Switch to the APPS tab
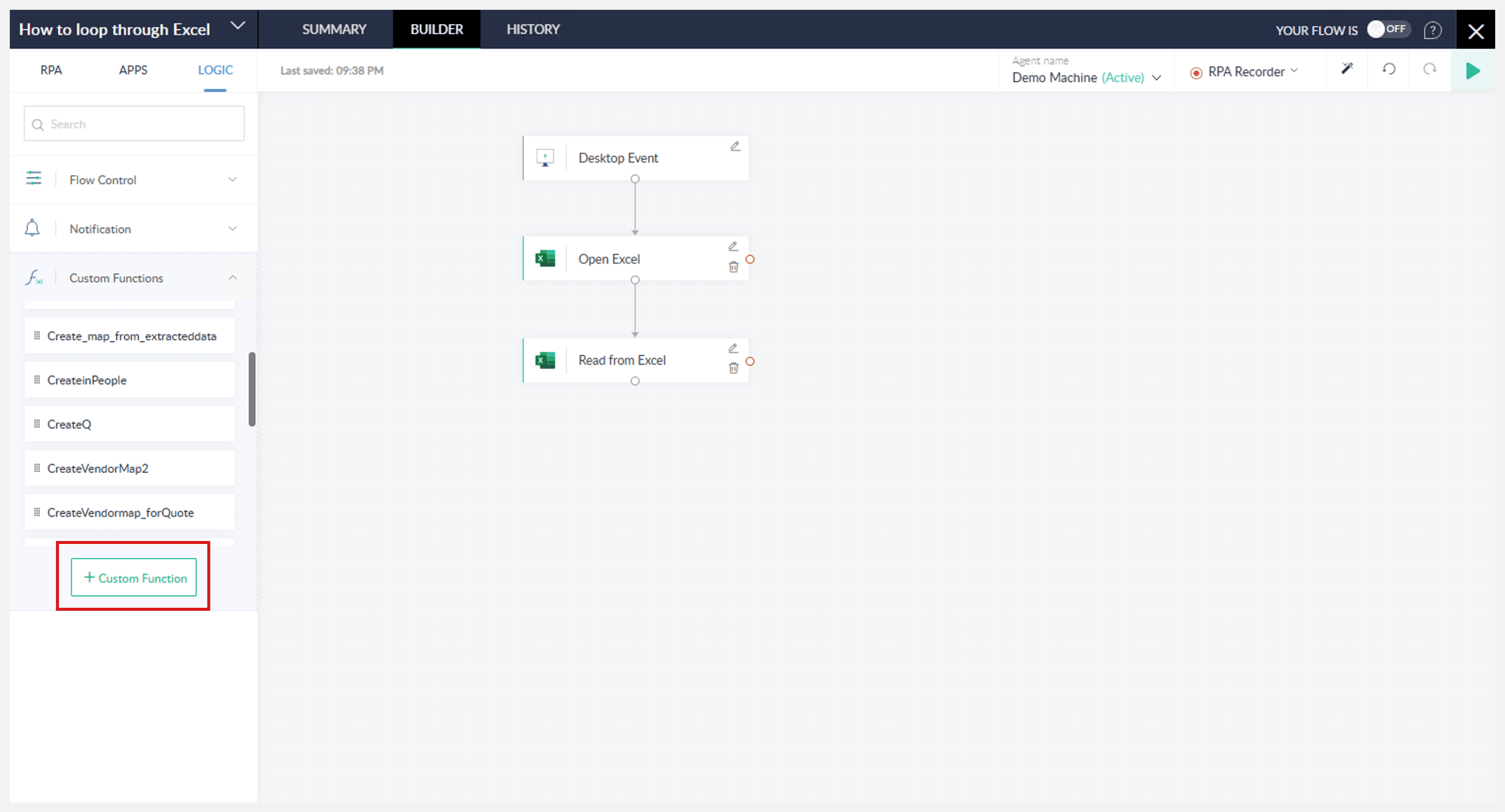This screenshot has height=812, width=1505. [x=133, y=70]
